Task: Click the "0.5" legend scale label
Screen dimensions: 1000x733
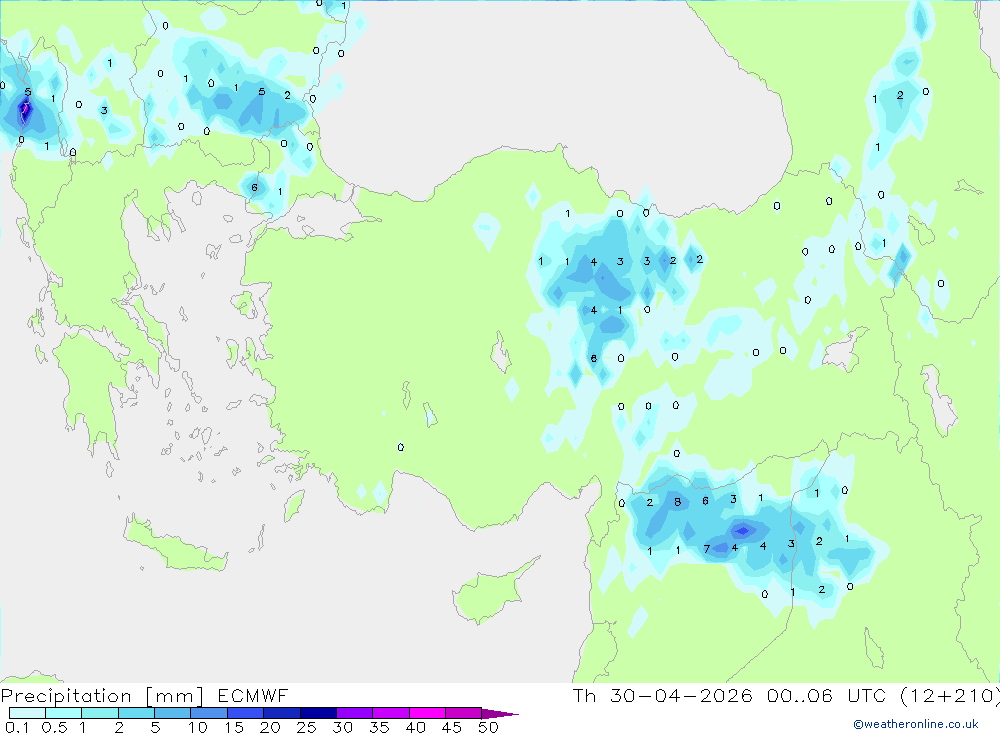Action: pyautogui.click(x=54, y=727)
